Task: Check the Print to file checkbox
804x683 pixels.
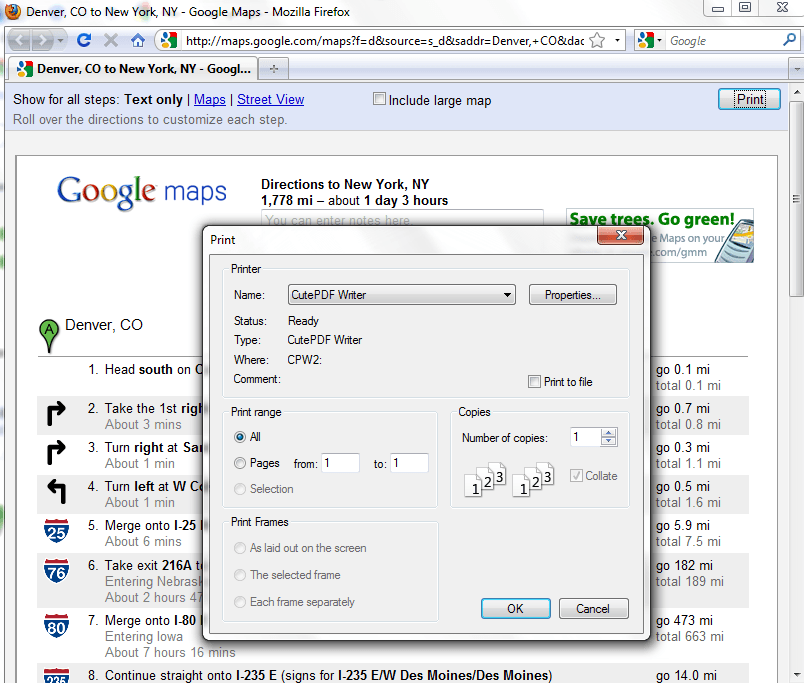Action: [x=534, y=381]
